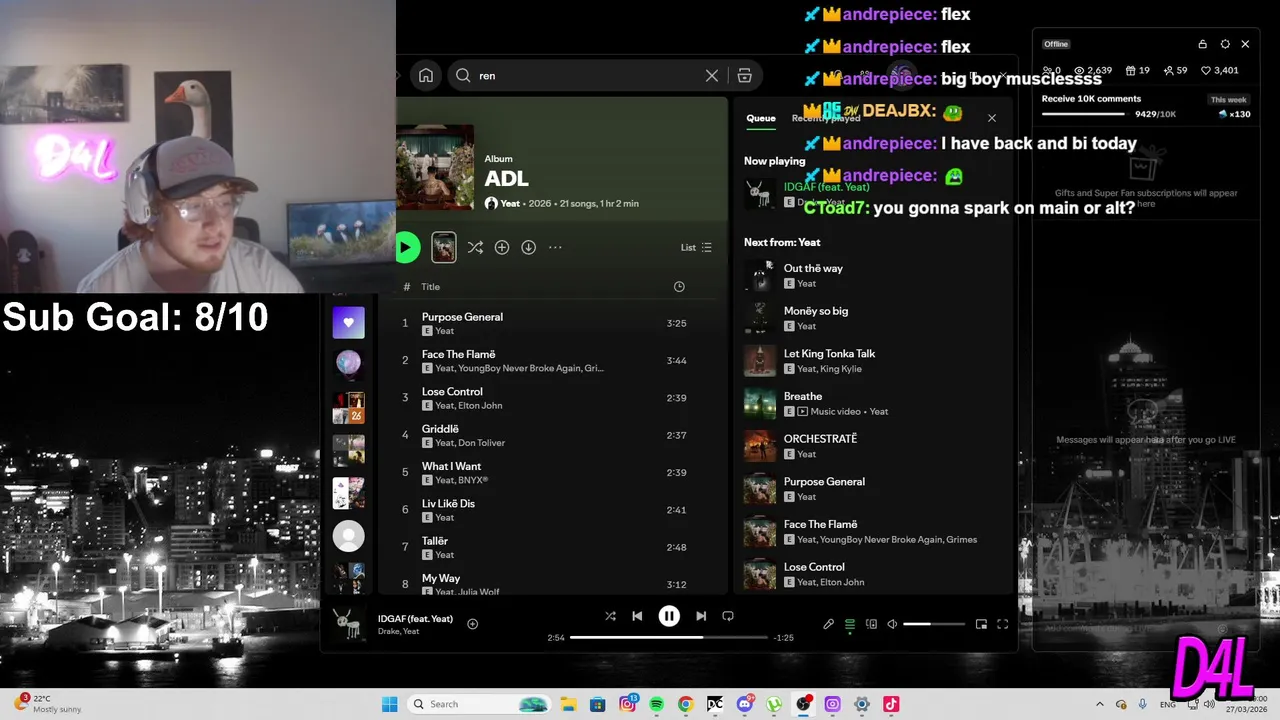Screen dimensions: 1280x720
Task: Skip to previous track
Action: [637, 616]
